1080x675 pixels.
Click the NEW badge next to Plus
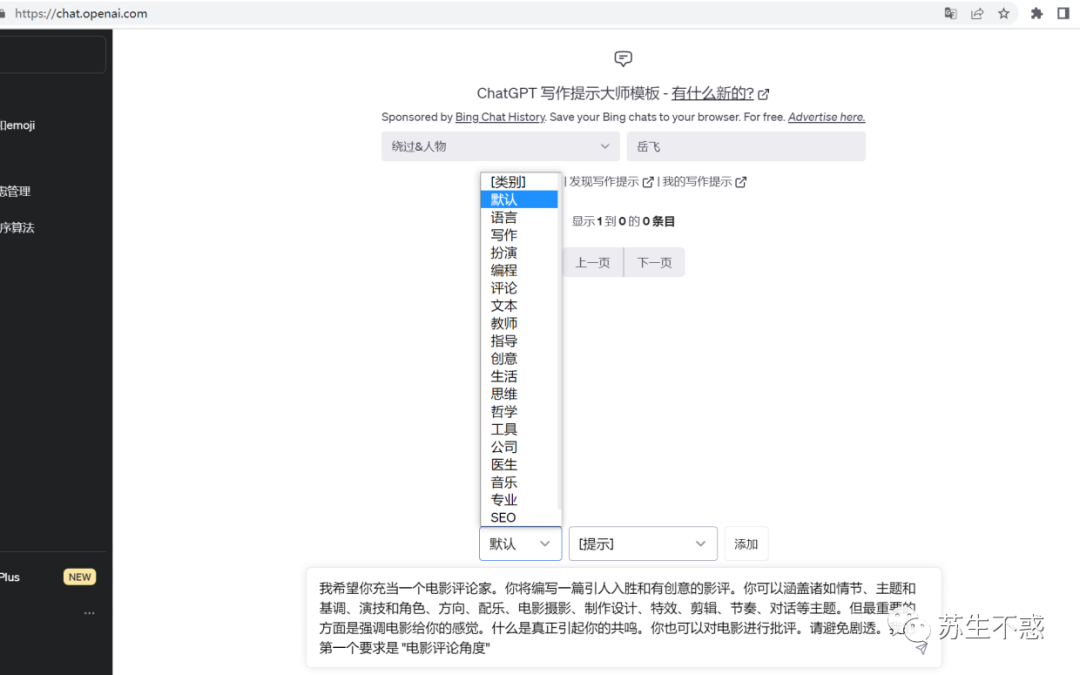[x=79, y=577]
